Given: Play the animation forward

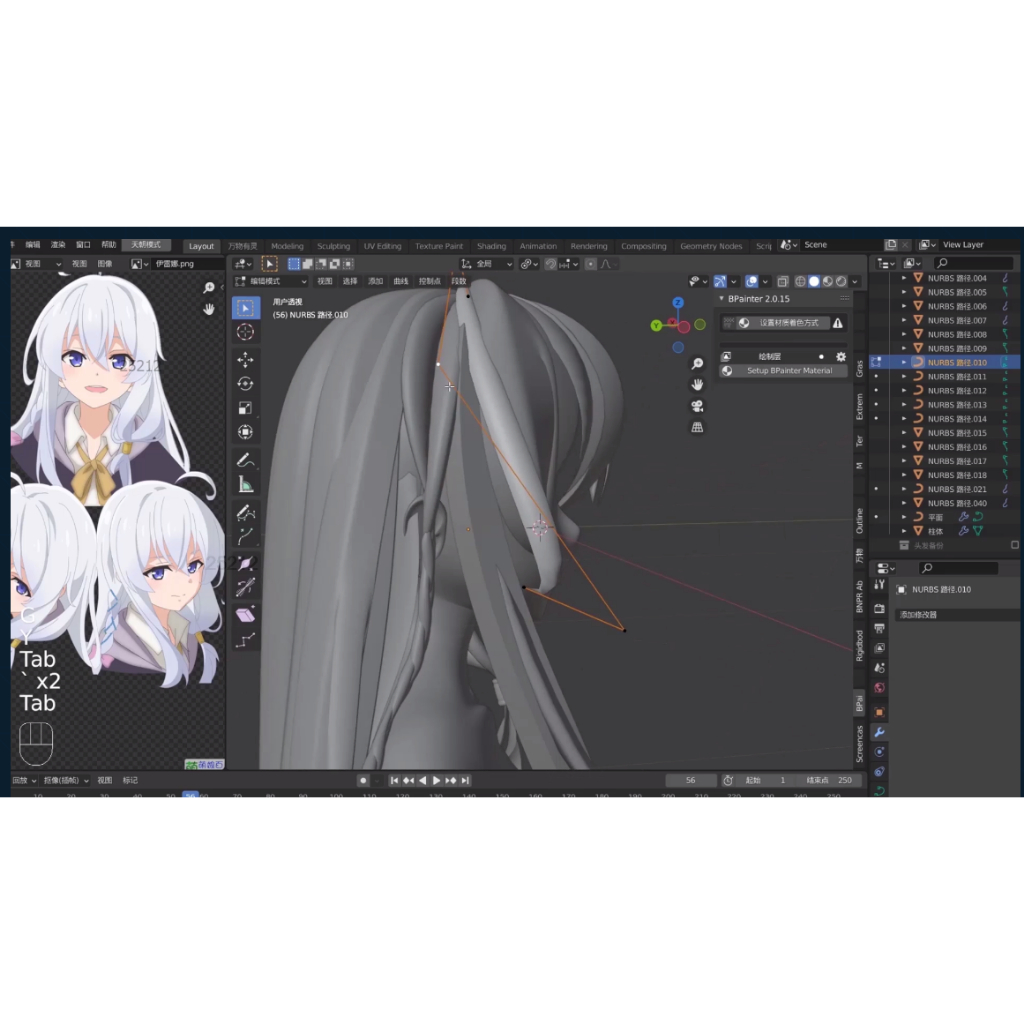Looking at the screenshot, I should [436, 780].
